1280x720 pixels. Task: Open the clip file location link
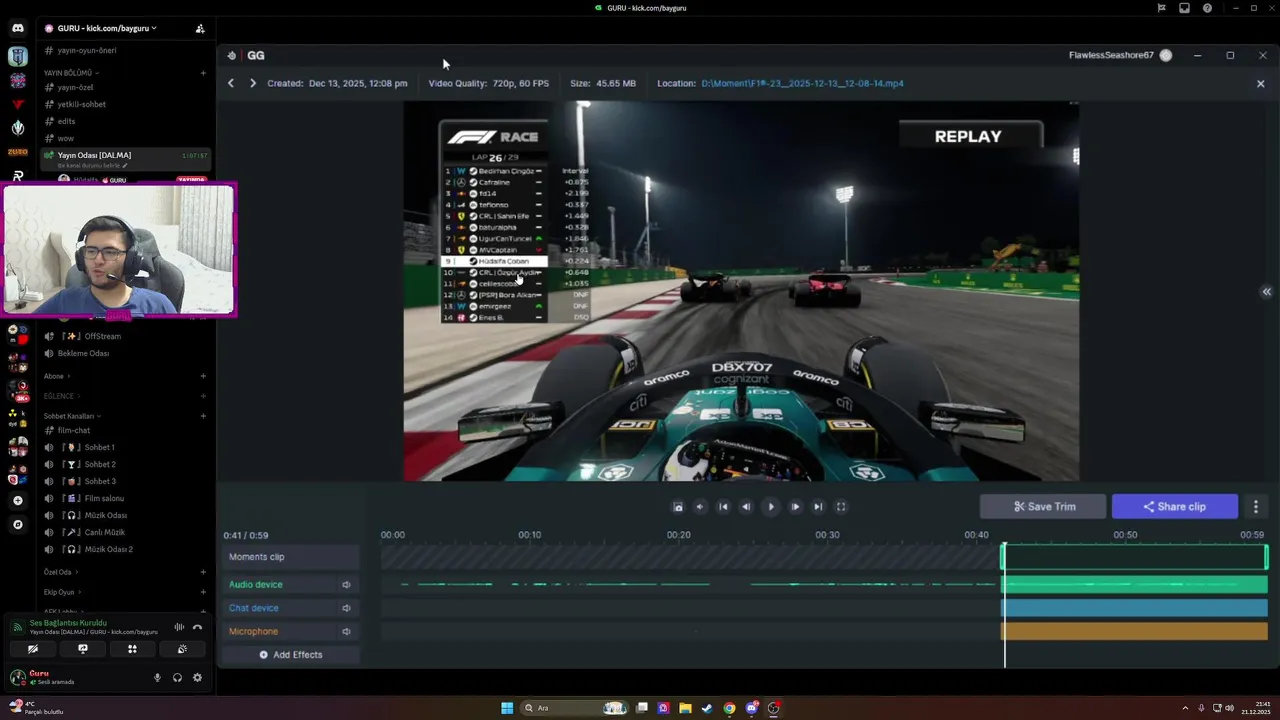(x=802, y=83)
